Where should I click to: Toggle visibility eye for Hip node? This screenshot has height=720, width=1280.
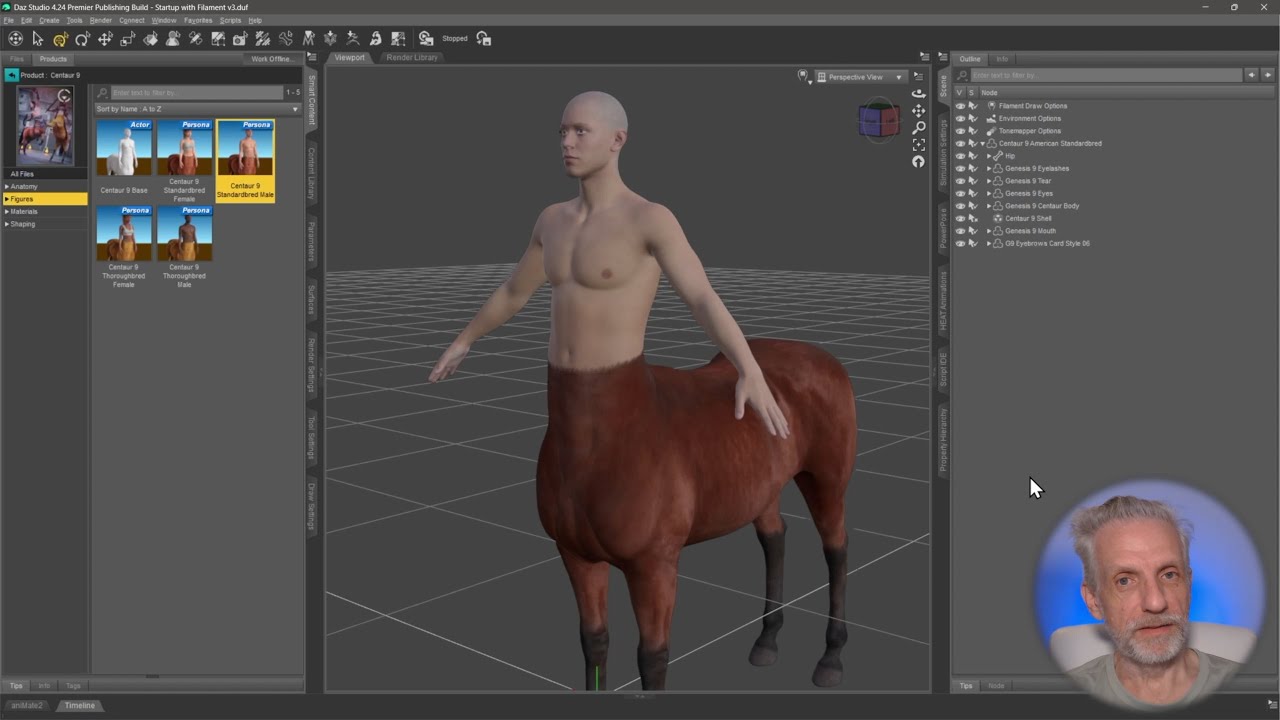point(960,156)
